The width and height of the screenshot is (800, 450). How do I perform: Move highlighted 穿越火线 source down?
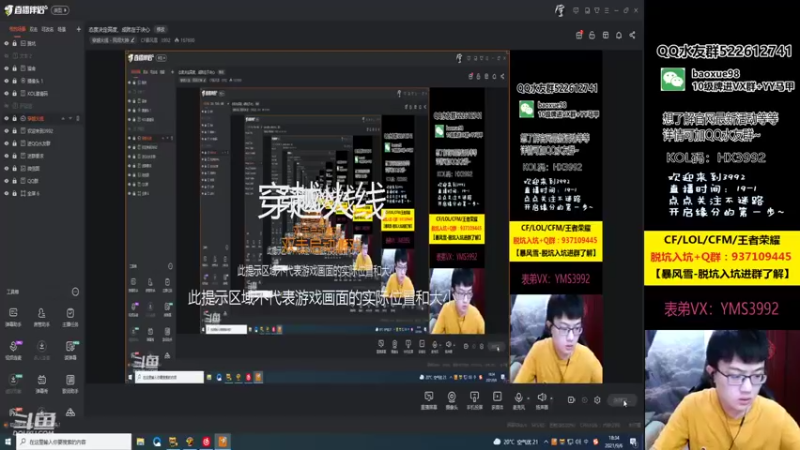coord(70,118)
